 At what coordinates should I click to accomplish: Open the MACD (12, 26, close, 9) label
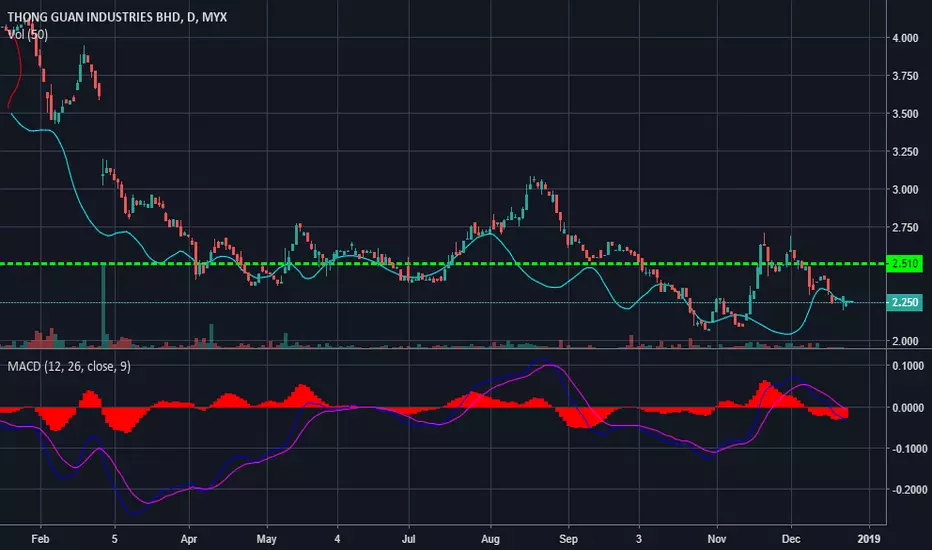[69, 366]
